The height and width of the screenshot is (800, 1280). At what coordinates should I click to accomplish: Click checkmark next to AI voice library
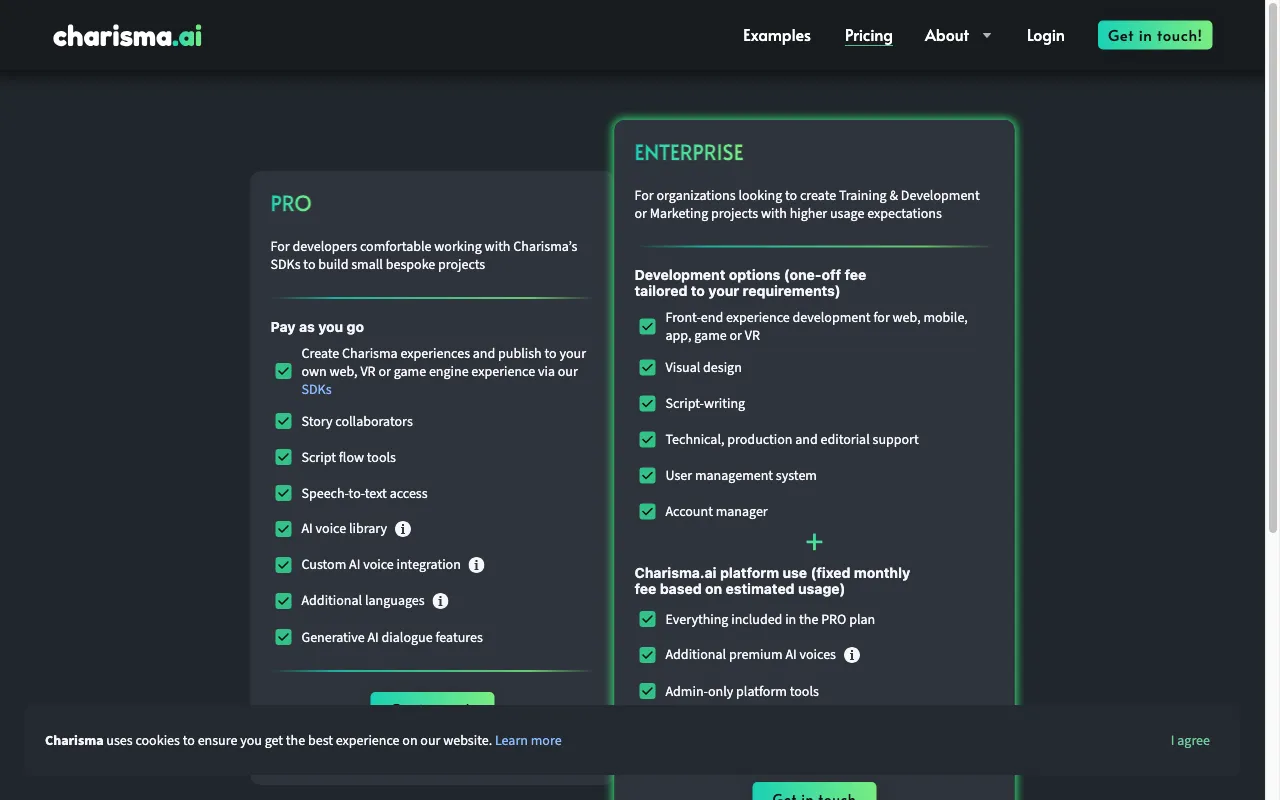point(283,529)
